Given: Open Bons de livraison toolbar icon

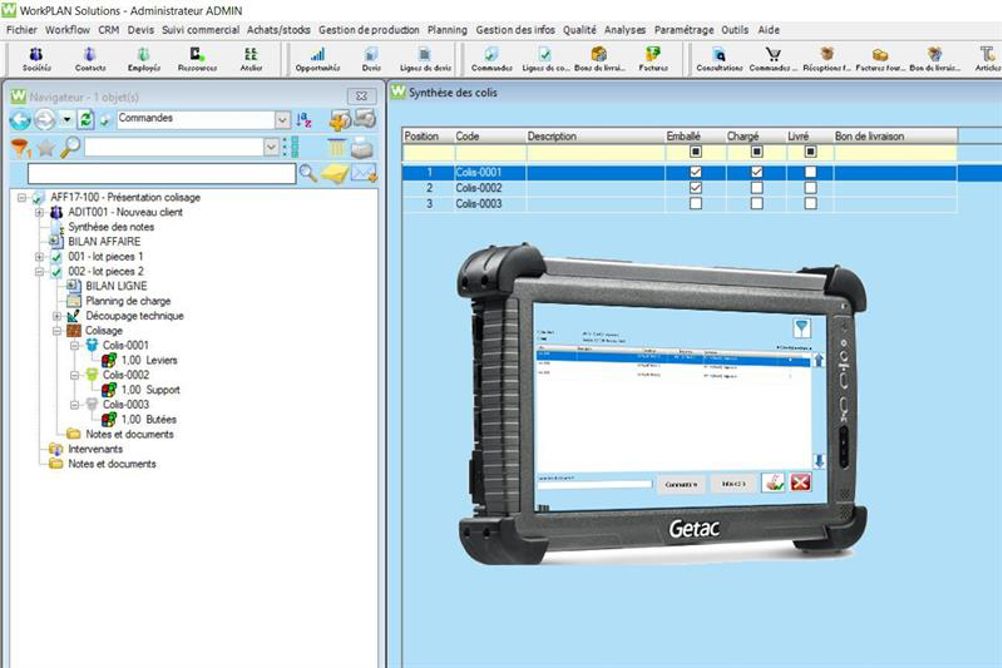Looking at the screenshot, I should tap(599, 59).
